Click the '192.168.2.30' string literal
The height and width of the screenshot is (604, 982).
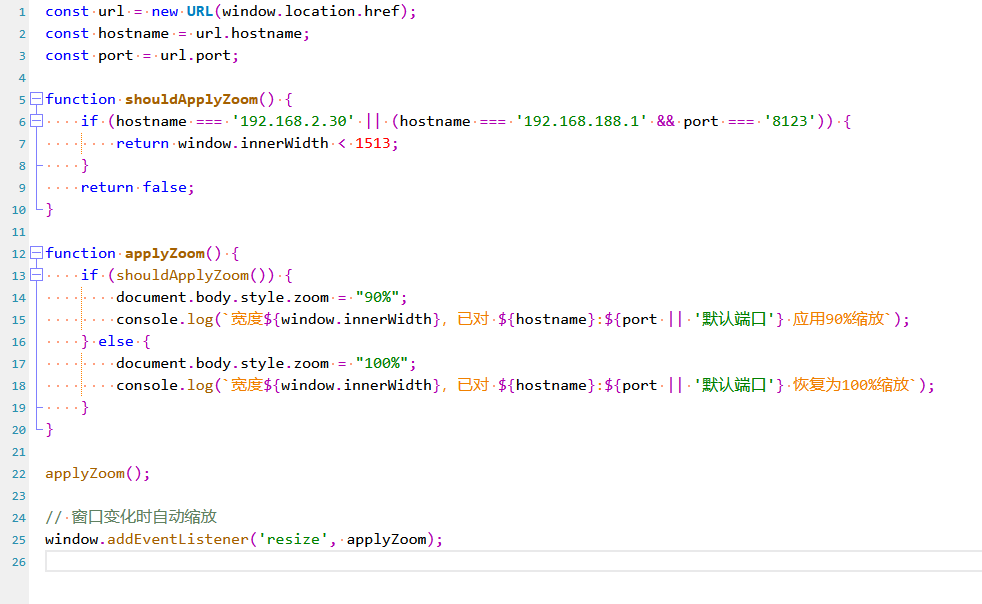pyautogui.click(x=294, y=121)
